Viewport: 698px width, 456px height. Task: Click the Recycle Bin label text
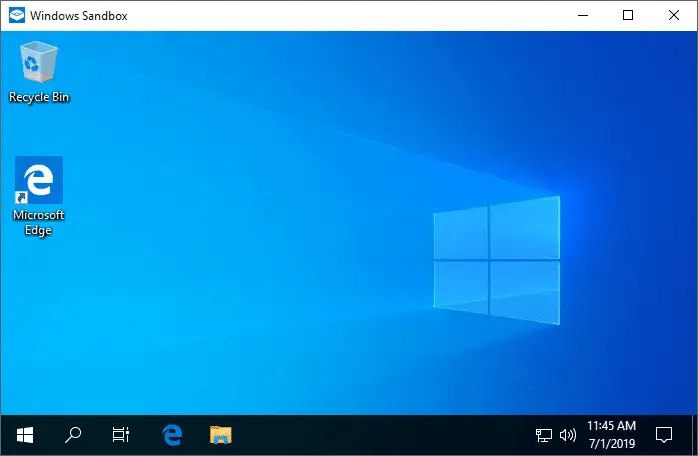pyautogui.click(x=39, y=97)
